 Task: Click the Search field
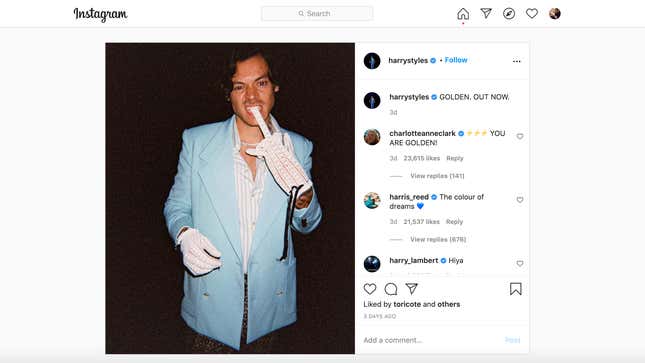coord(317,13)
